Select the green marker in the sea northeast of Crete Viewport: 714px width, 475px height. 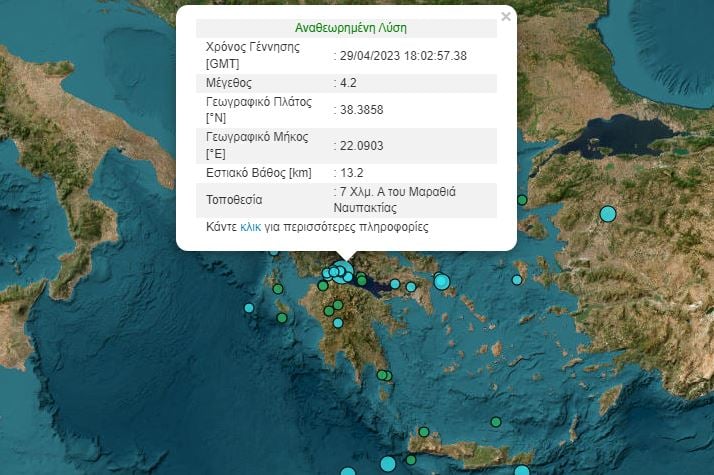[496, 422]
